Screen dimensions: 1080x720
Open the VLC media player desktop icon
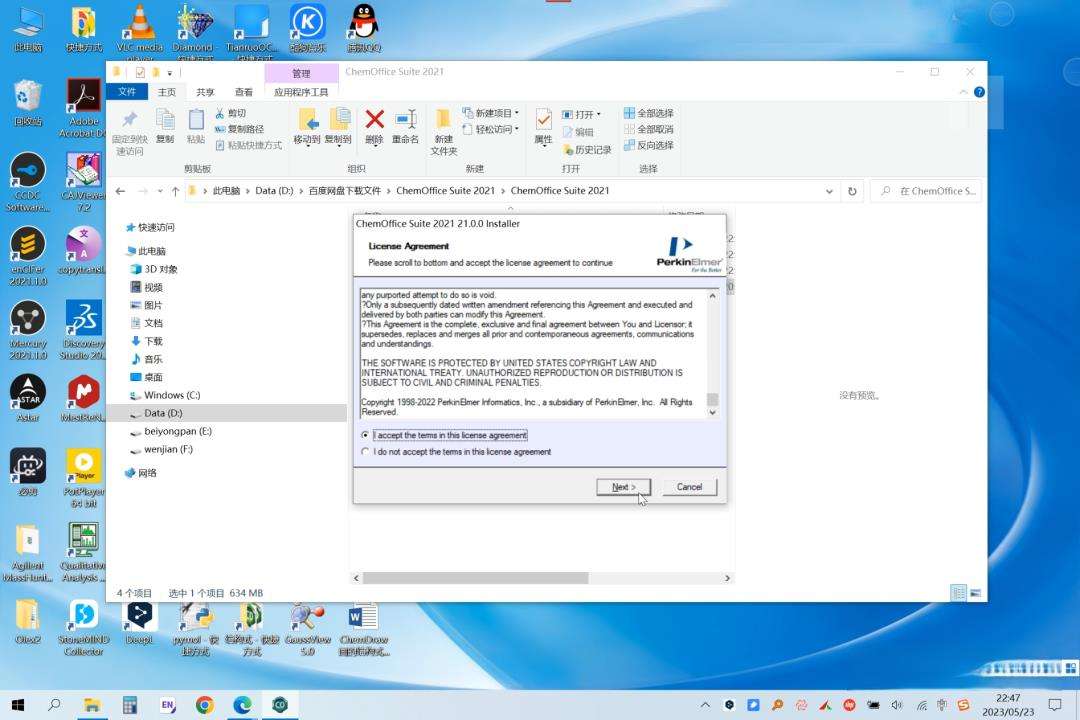pyautogui.click(x=140, y=30)
